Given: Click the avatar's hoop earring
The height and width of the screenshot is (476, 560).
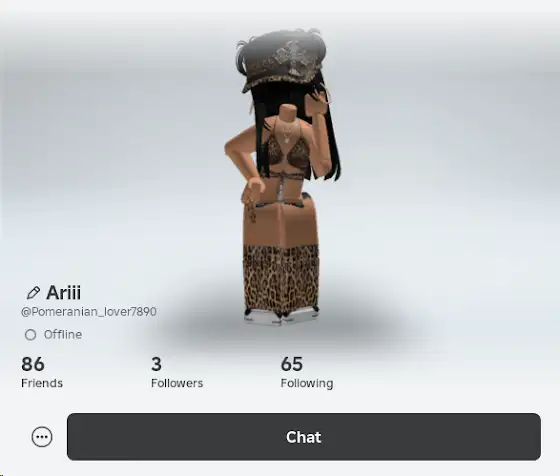Looking at the screenshot, I should click(x=328, y=96).
